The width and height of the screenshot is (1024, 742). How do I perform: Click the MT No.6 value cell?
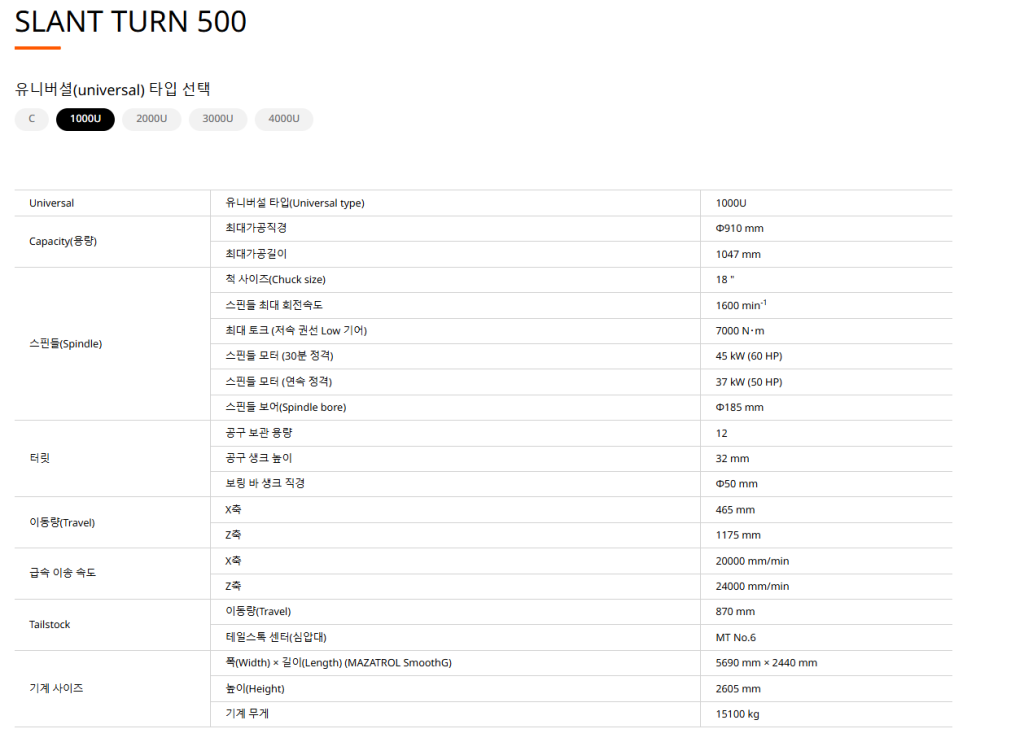[736, 638]
